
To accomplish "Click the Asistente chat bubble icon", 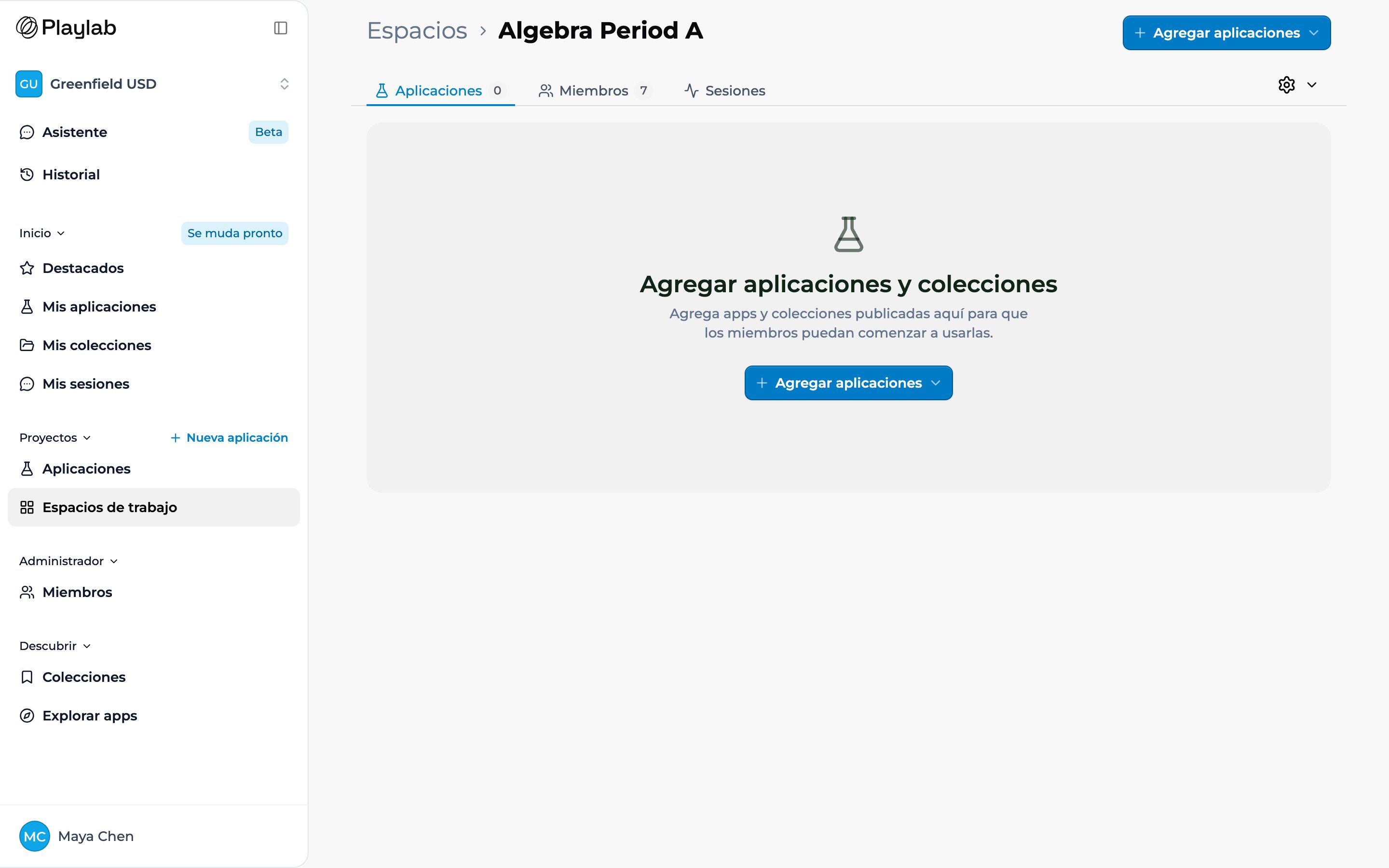I will click(x=27, y=132).
